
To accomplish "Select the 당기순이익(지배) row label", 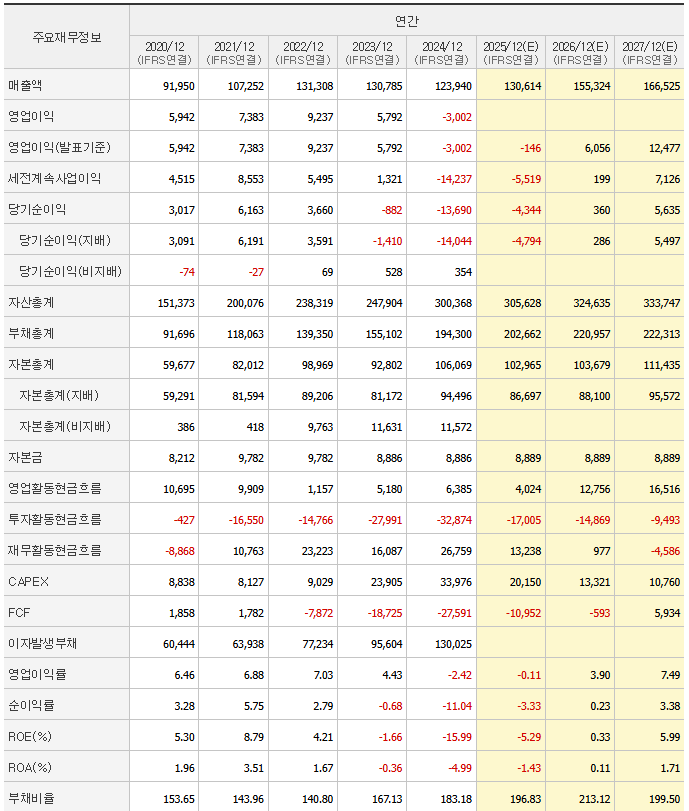I will (x=65, y=241).
